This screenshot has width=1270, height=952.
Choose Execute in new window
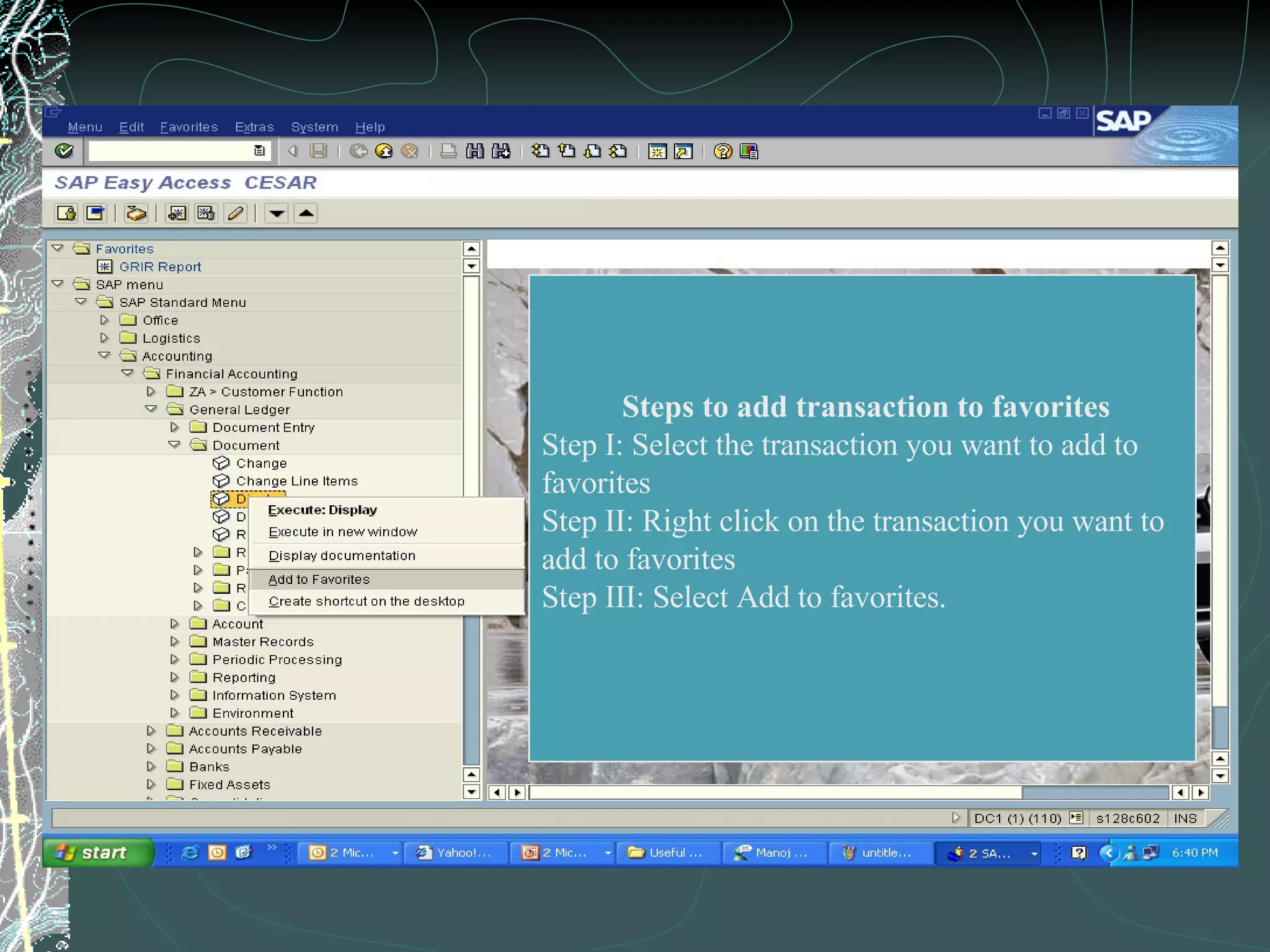pos(342,532)
